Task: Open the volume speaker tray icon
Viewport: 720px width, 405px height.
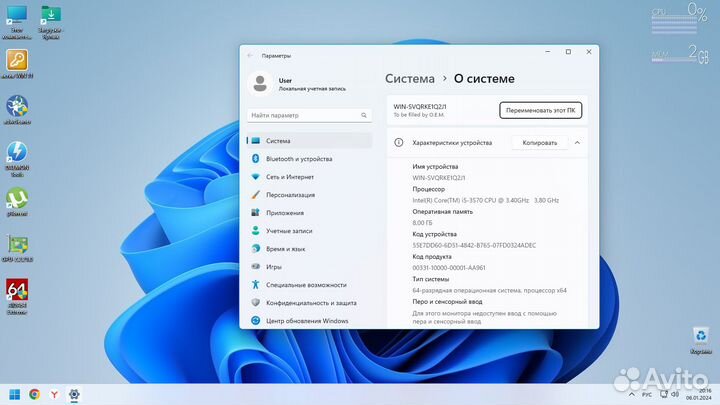Action: [x=675, y=394]
